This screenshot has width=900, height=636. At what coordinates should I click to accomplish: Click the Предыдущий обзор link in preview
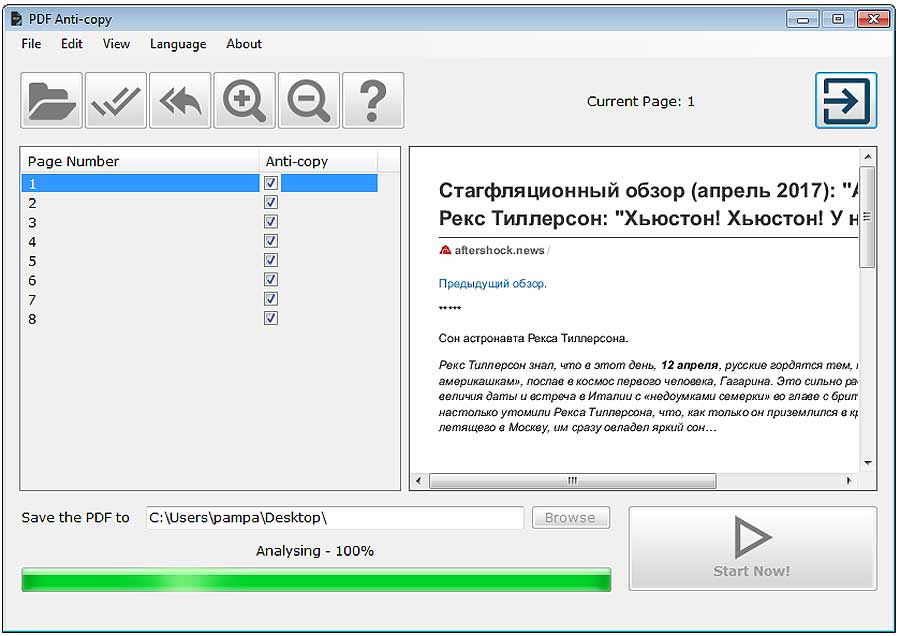click(x=492, y=284)
